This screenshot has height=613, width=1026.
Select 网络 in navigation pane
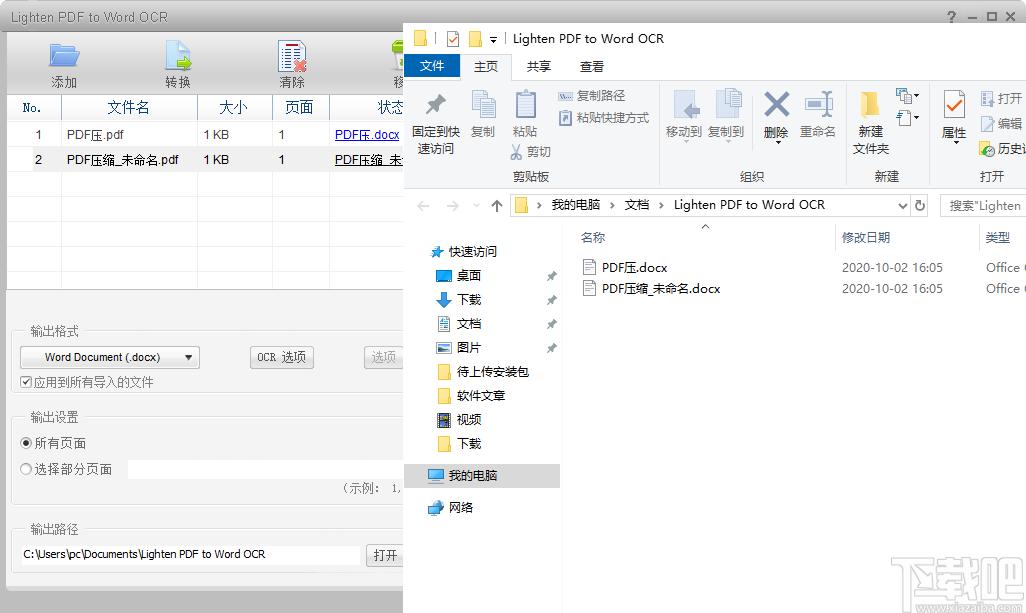click(x=450, y=508)
